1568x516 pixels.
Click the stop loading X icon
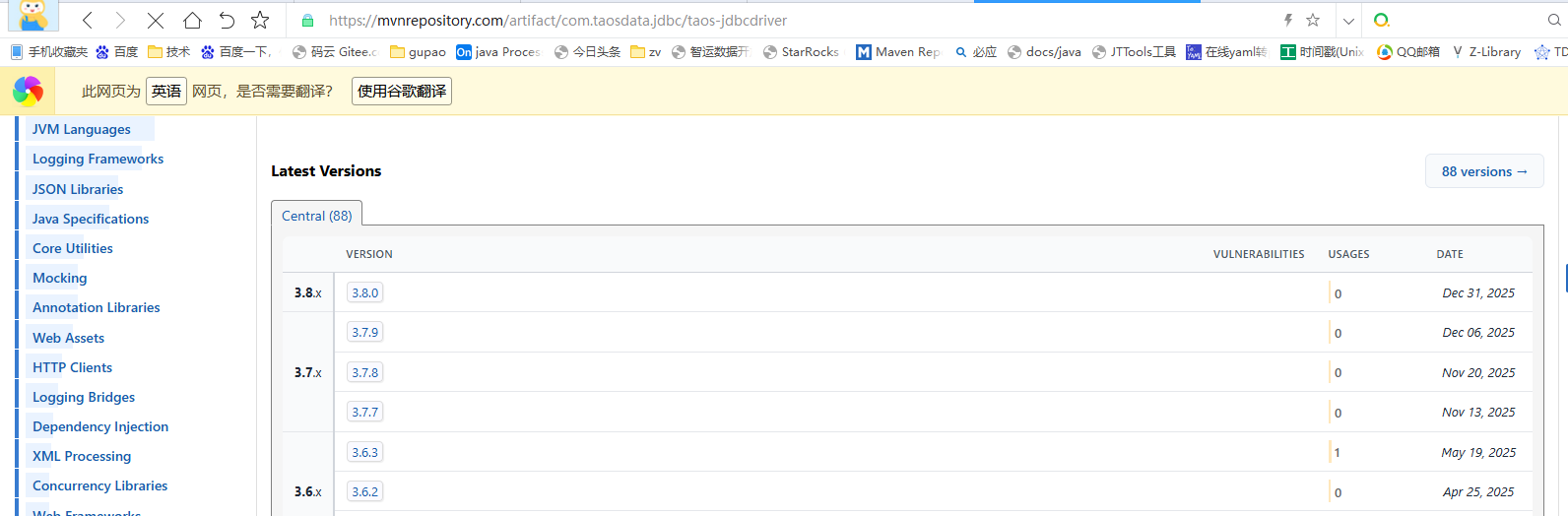156,20
